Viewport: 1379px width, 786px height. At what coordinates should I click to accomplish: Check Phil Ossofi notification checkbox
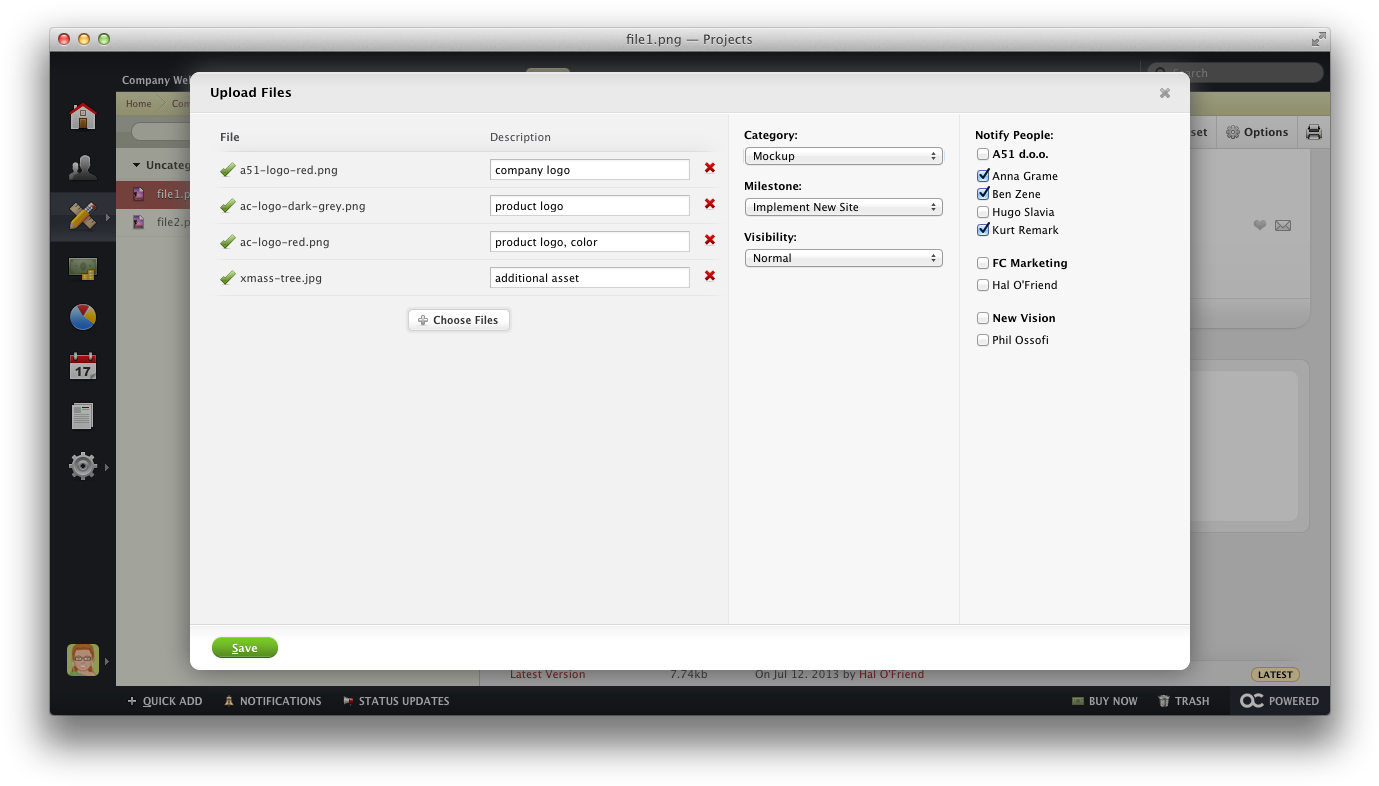point(983,340)
